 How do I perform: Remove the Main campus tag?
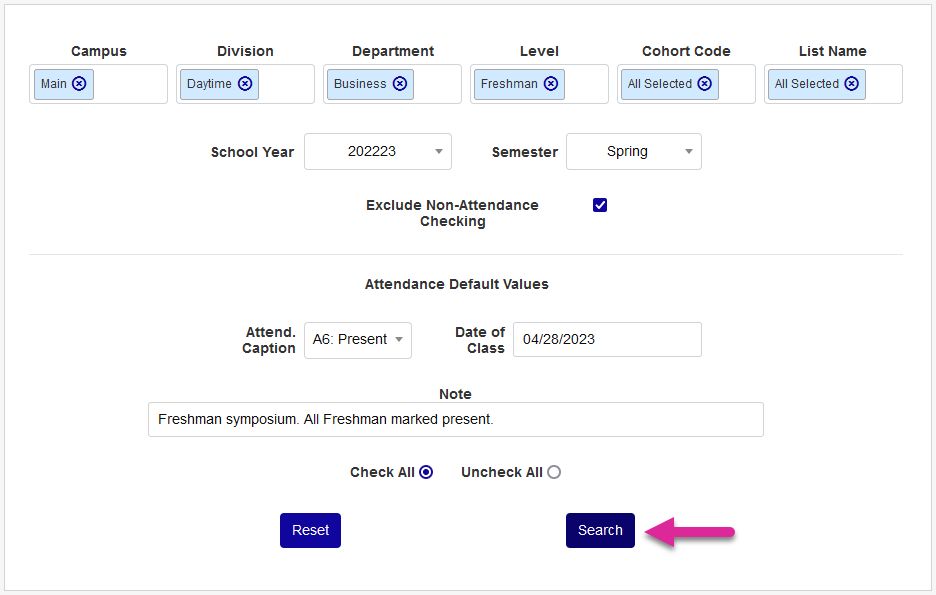79,84
